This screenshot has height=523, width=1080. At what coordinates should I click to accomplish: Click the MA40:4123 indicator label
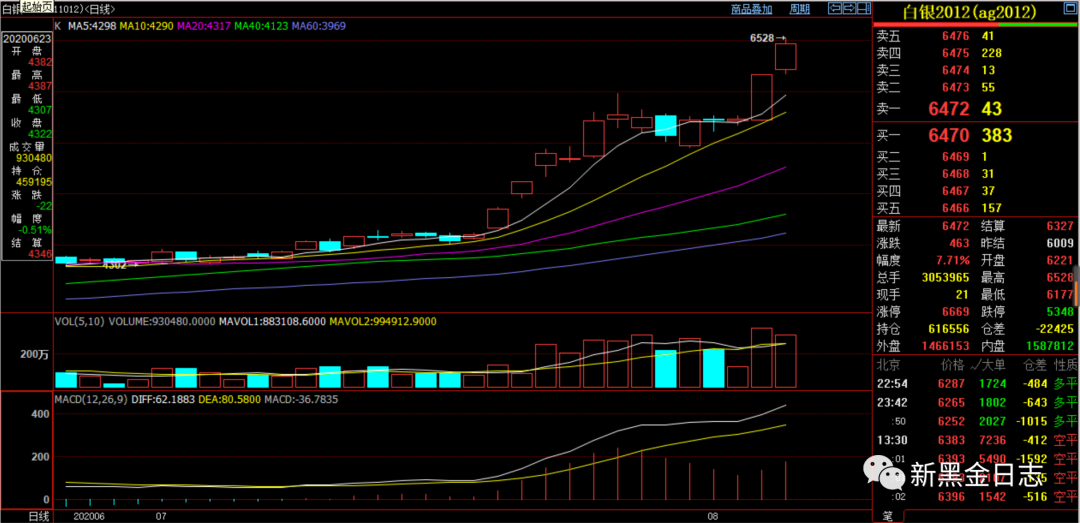click(262, 26)
